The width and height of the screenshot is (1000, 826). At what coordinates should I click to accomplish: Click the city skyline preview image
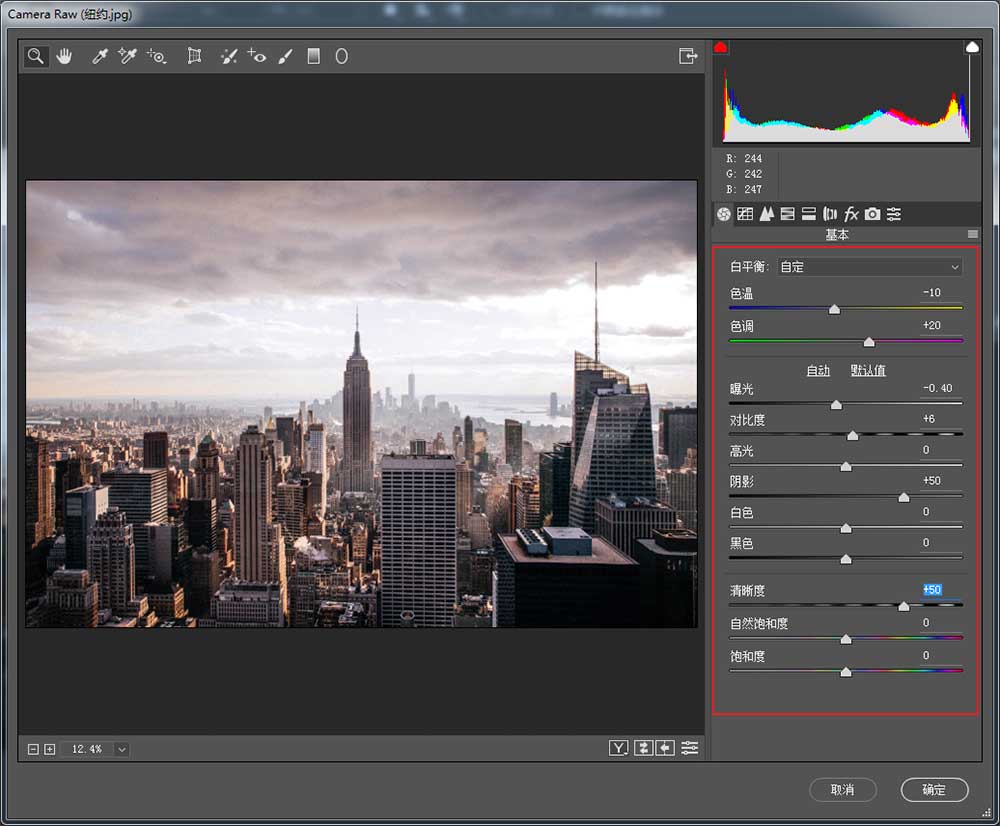point(362,404)
